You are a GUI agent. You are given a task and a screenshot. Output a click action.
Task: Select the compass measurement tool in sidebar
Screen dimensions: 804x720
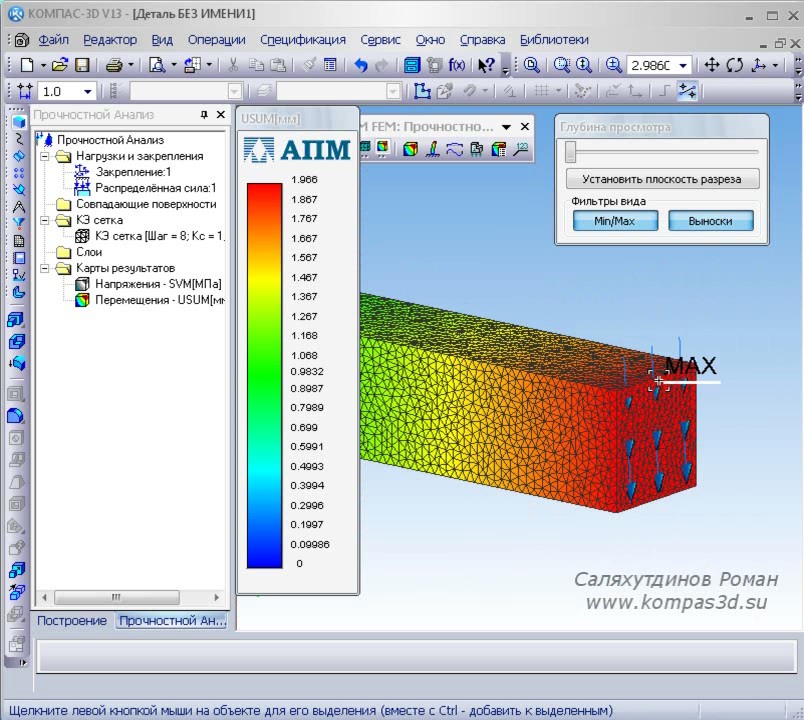click(x=18, y=207)
